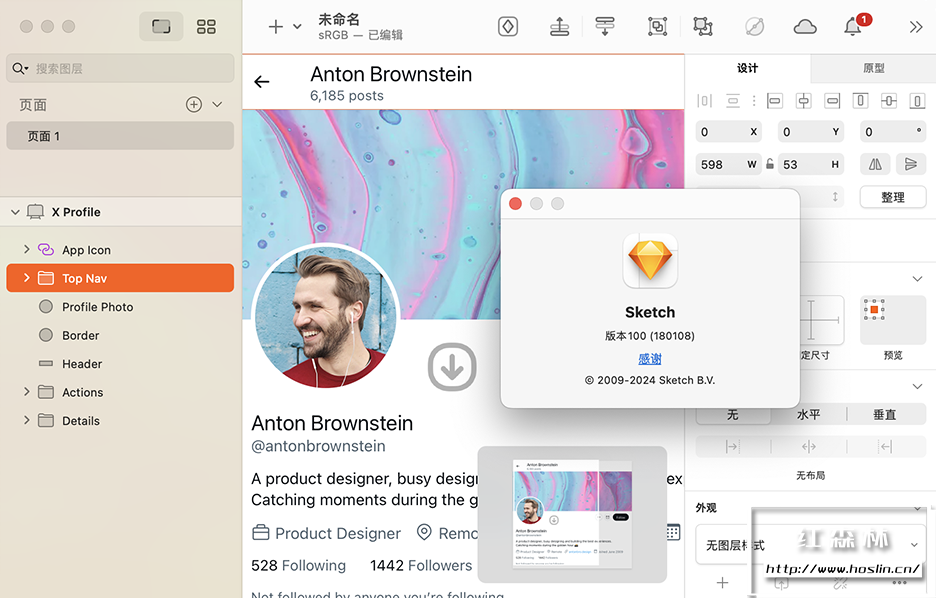Align layers to top edge
936x598 pixels.
[x=860, y=101]
